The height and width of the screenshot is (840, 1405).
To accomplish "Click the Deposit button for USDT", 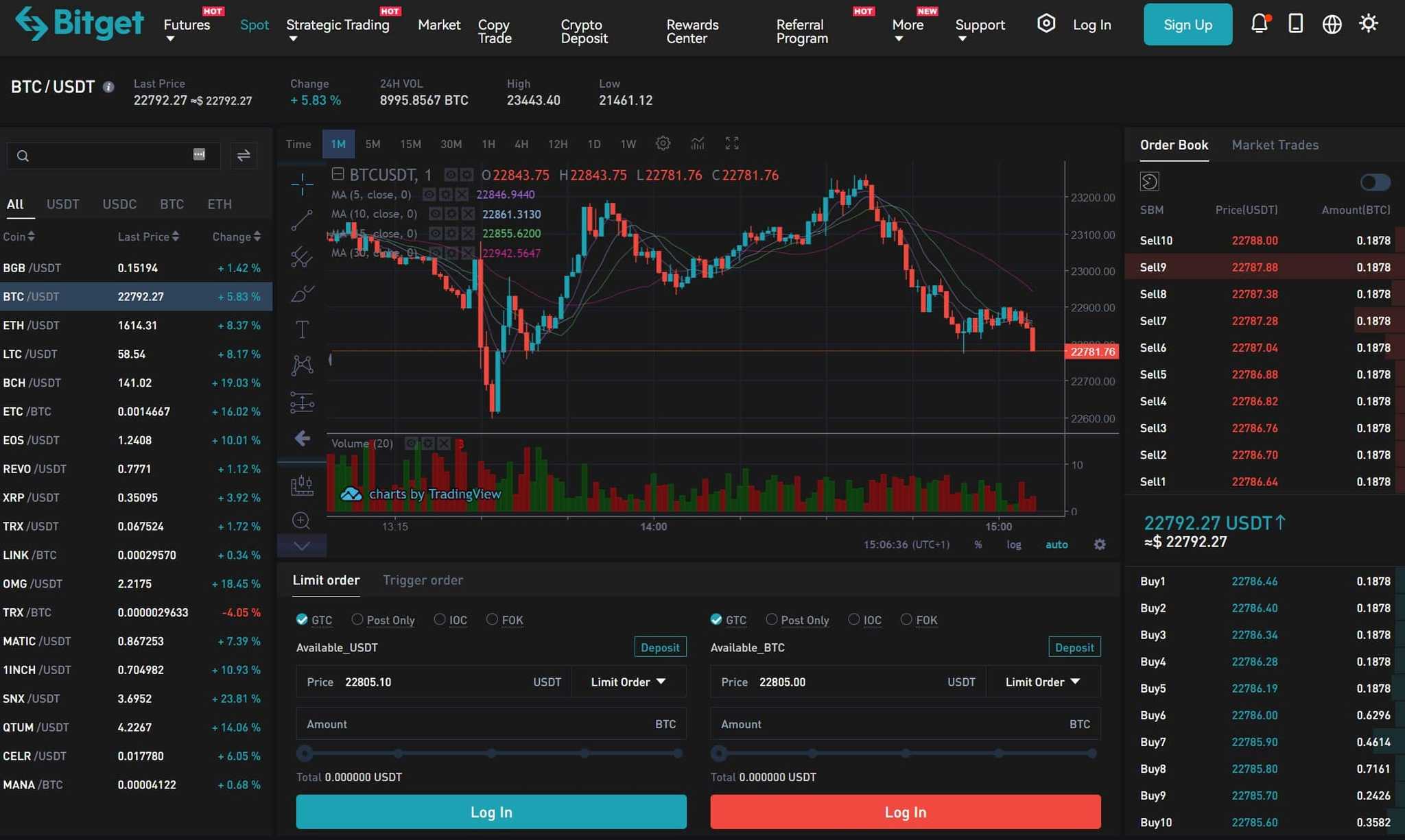I will (659, 648).
